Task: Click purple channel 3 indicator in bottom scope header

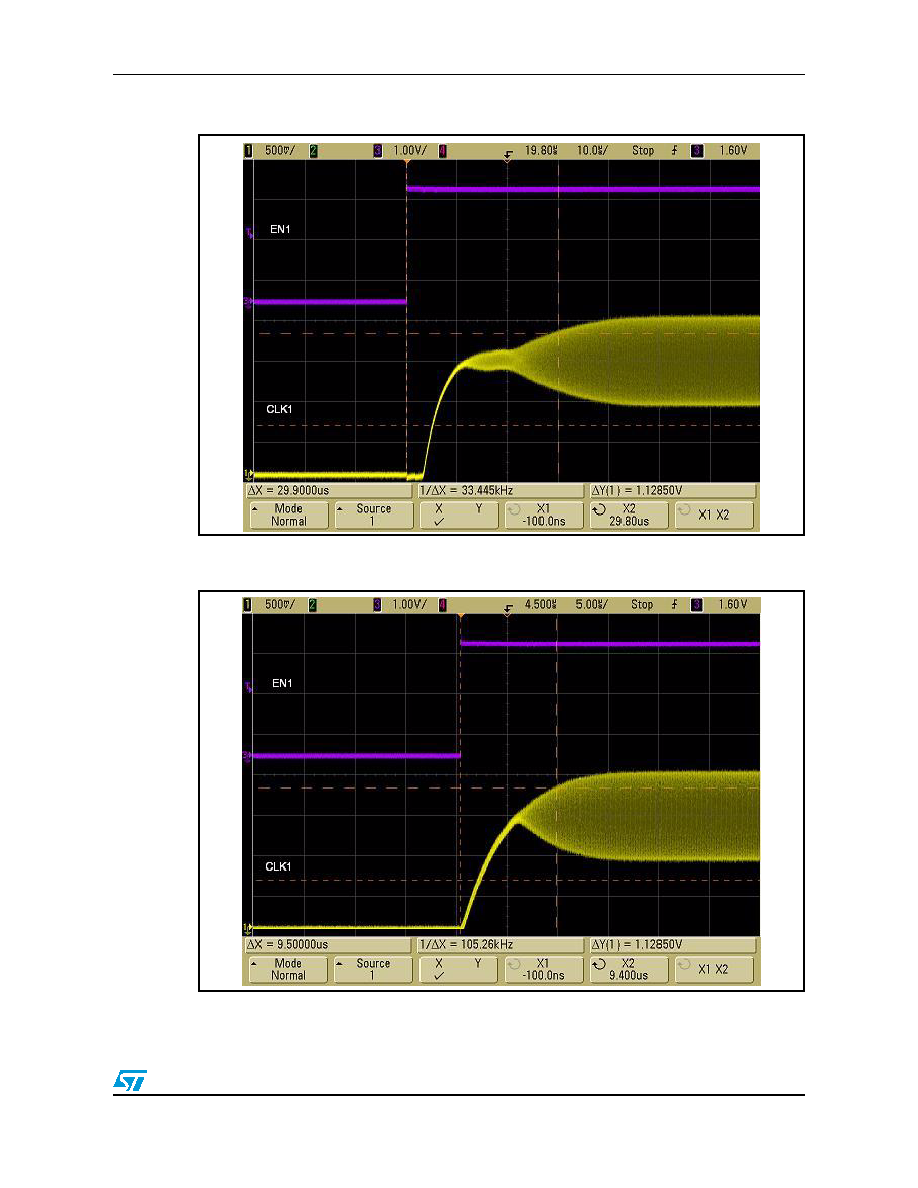Action: click(377, 605)
